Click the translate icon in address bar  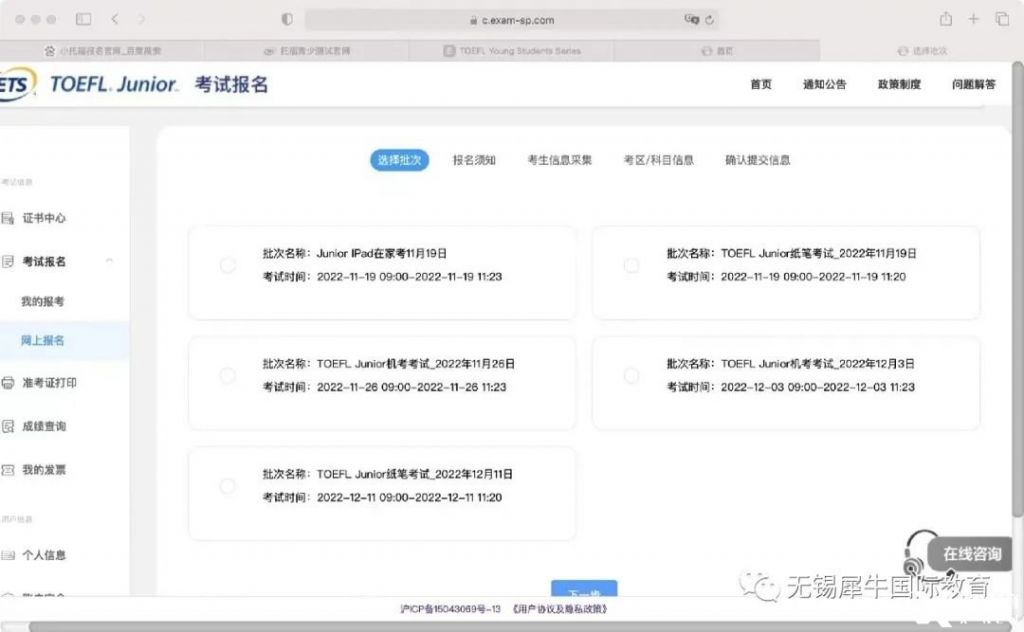692,20
